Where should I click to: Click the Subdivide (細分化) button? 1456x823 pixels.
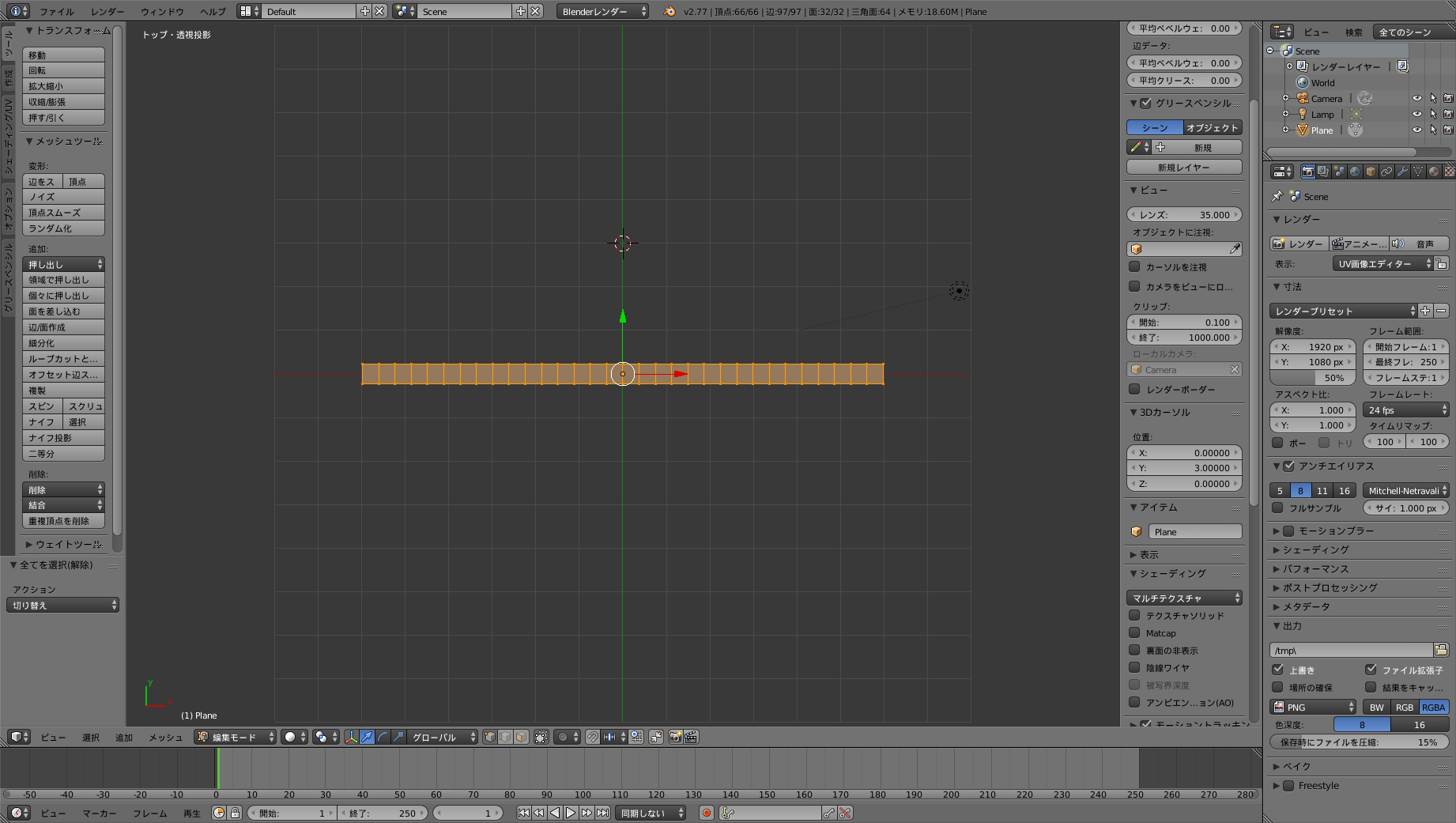click(63, 343)
